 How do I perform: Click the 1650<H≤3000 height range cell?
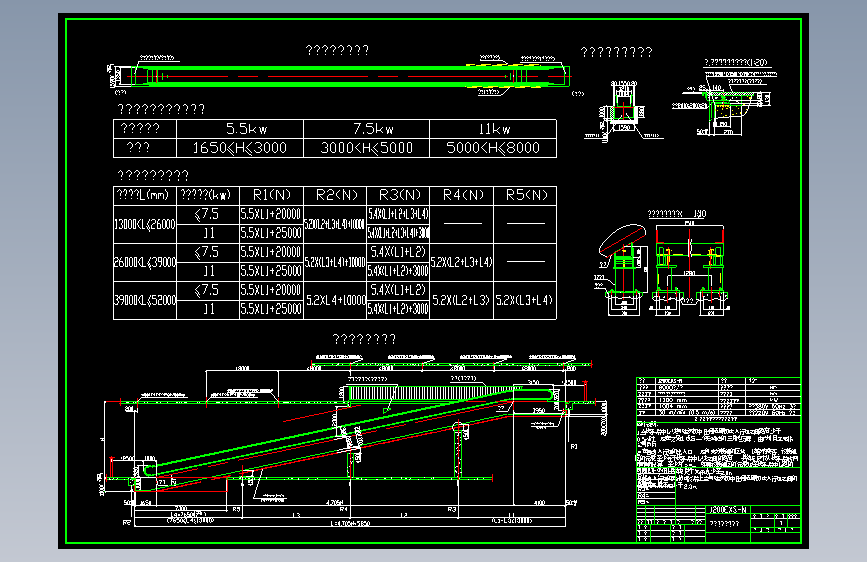coord(239,148)
